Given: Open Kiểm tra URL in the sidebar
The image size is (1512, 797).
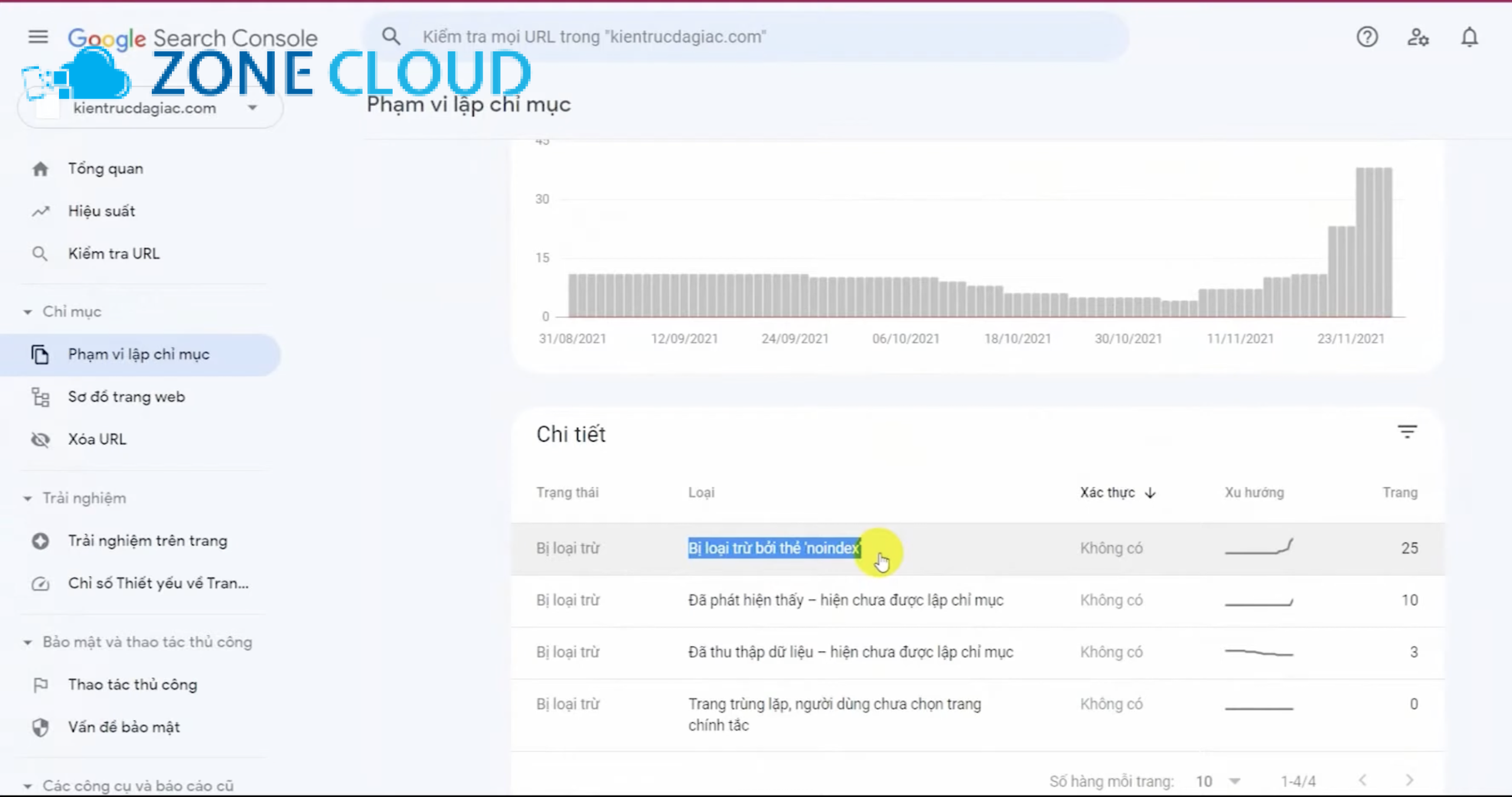Looking at the screenshot, I should pos(114,254).
